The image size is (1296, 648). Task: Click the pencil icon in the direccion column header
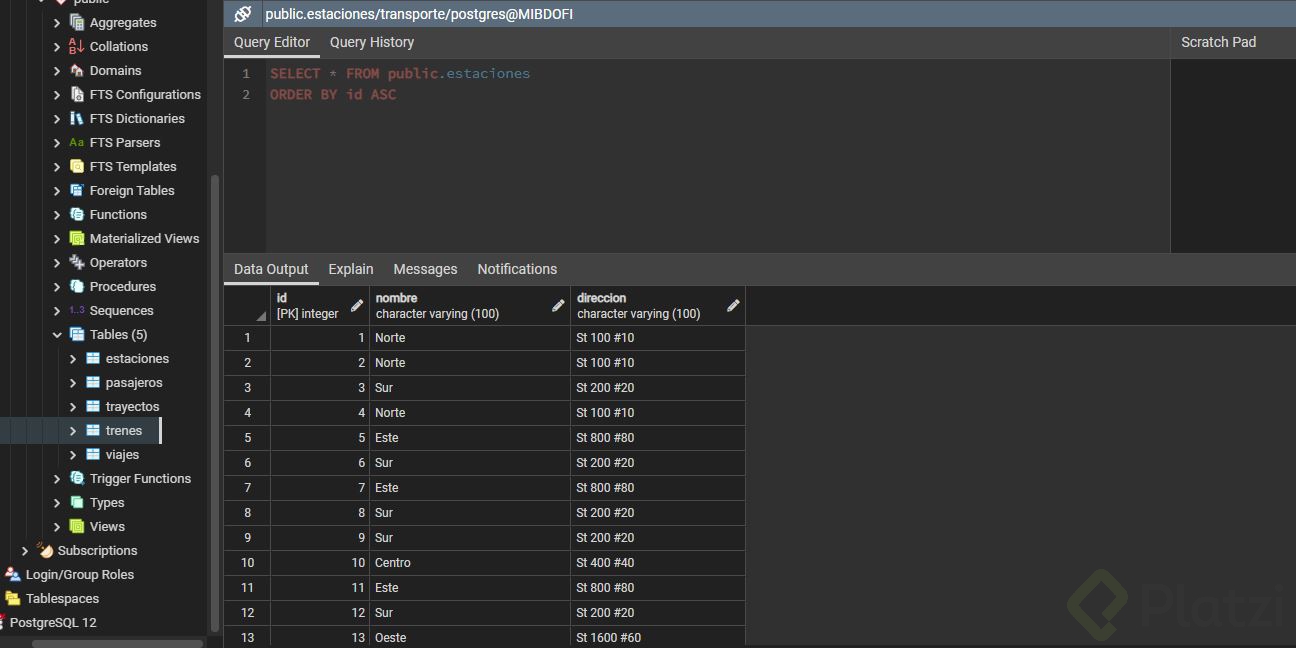pyautogui.click(x=733, y=306)
